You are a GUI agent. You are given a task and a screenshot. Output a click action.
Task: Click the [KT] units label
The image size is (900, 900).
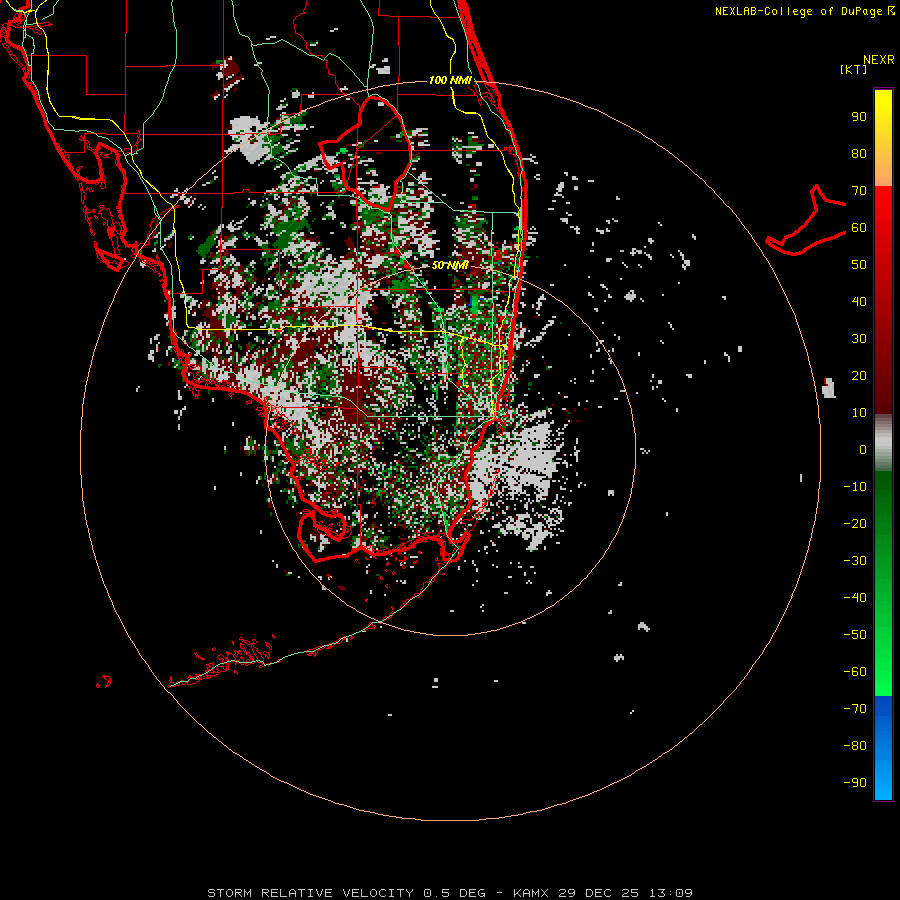tap(854, 69)
